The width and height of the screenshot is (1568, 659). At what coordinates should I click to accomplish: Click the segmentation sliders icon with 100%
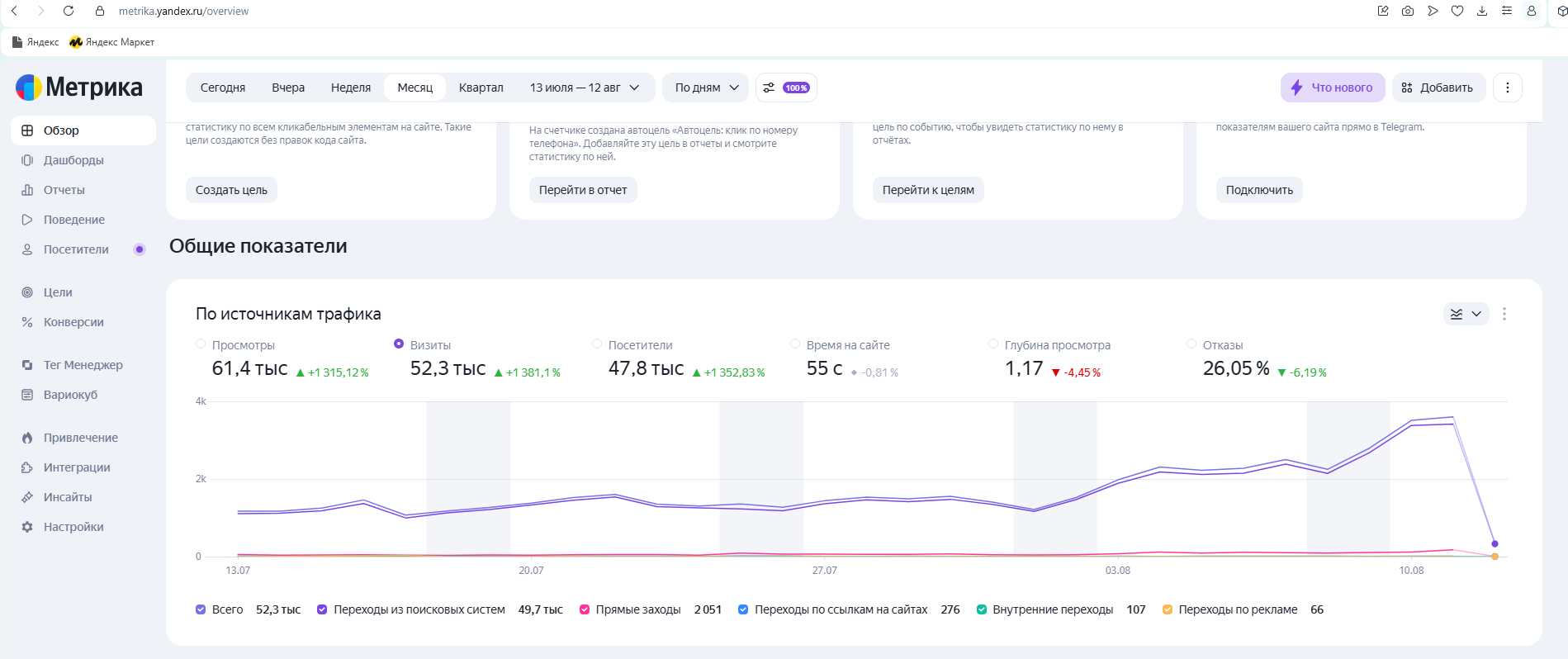point(786,88)
